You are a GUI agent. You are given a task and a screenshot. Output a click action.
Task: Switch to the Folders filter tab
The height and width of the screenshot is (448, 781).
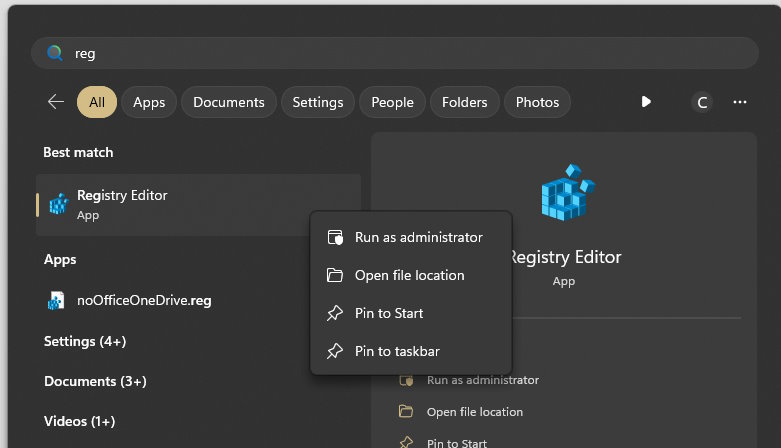coord(465,102)
